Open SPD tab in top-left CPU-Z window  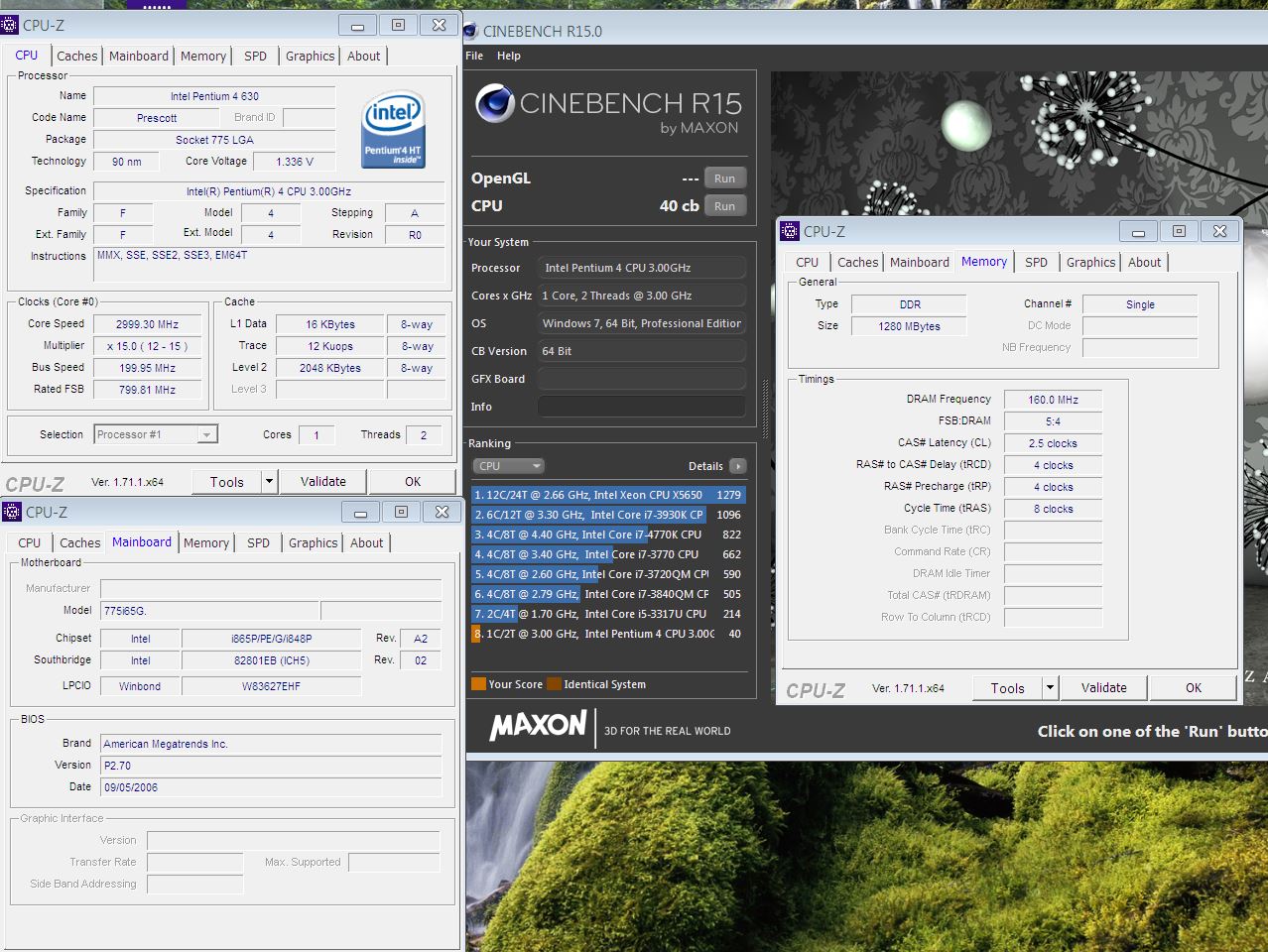255,57
